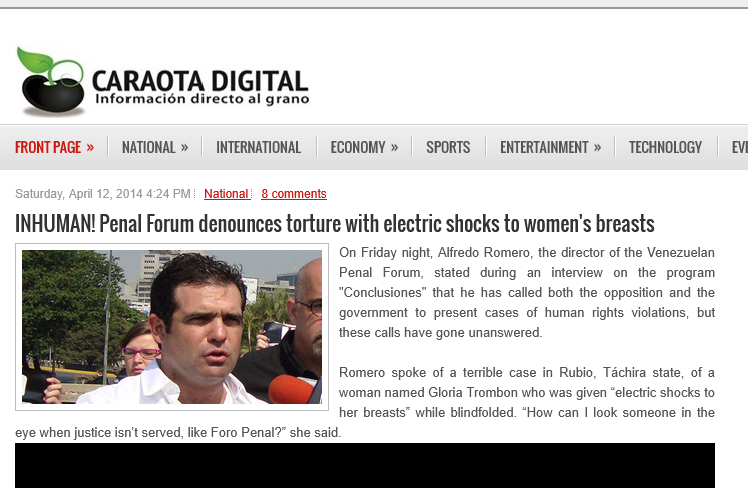748x488 pixels.
Task: Open the red National category link
Action: click(x=226, y=194)
